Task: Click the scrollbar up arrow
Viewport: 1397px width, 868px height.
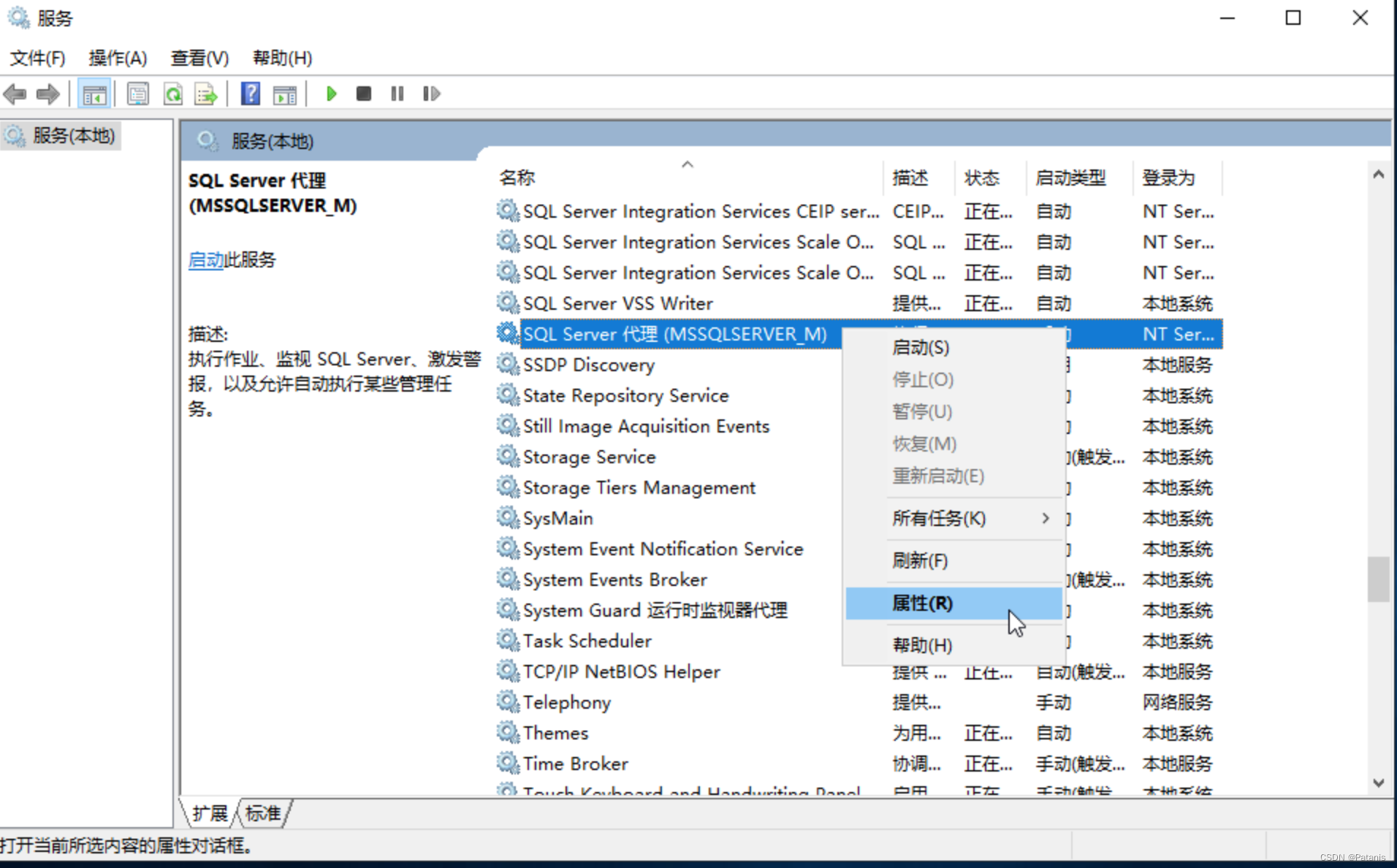Action: (x=1379, y=174)
